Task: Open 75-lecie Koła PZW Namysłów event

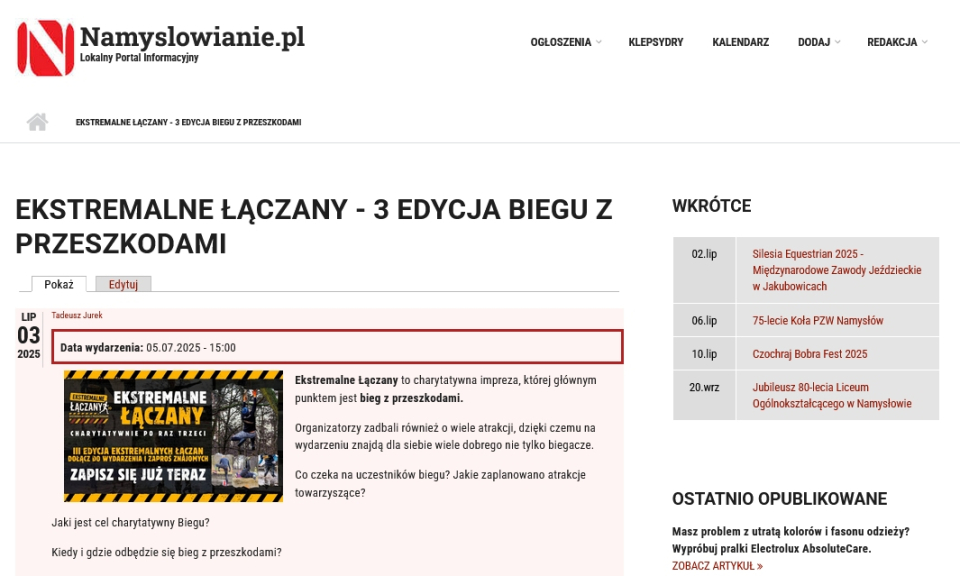Action: pyautogui.click(x=817, y=321)
